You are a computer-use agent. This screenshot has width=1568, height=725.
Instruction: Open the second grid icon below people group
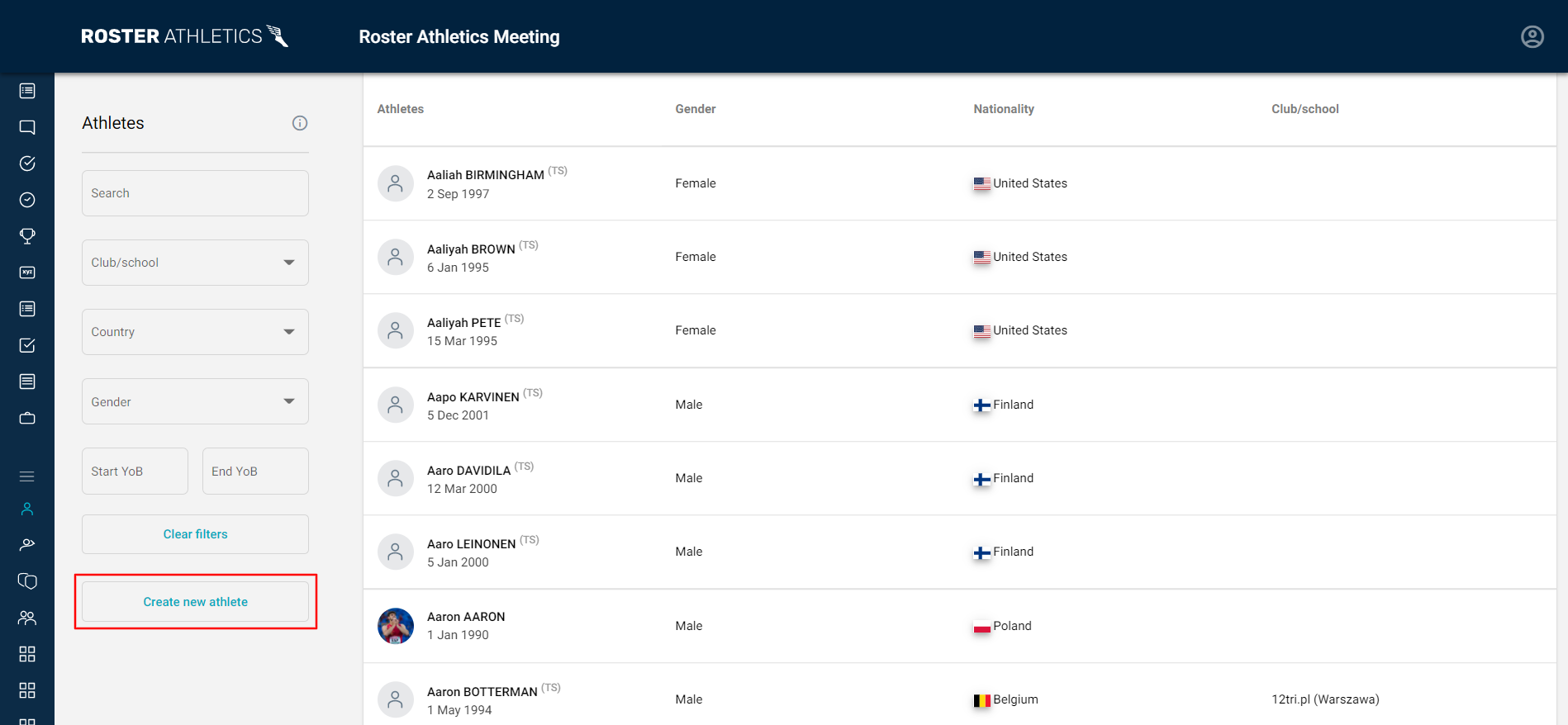coord(27,690)
